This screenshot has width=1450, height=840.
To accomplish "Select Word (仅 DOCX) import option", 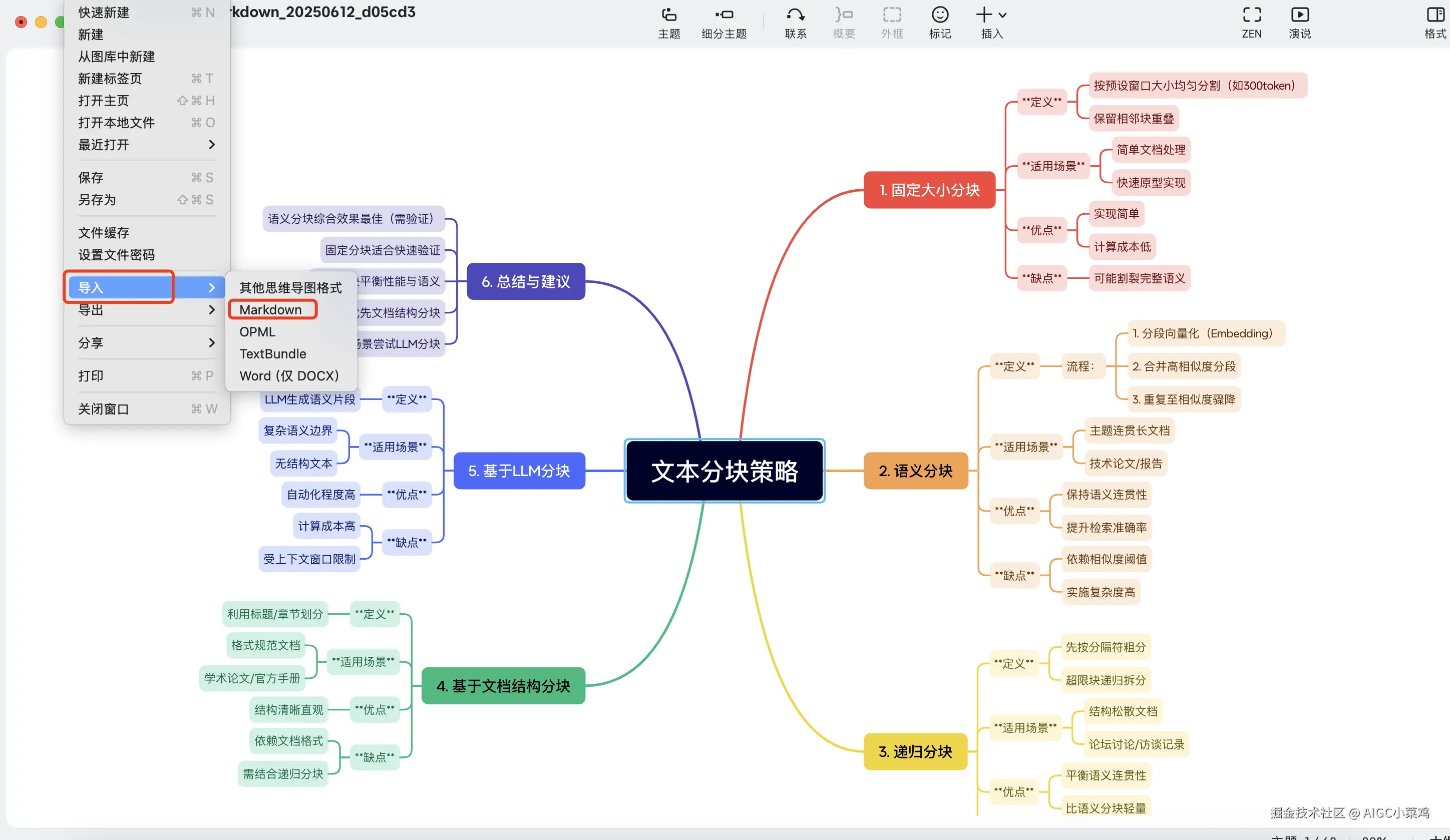I will 290,376.
